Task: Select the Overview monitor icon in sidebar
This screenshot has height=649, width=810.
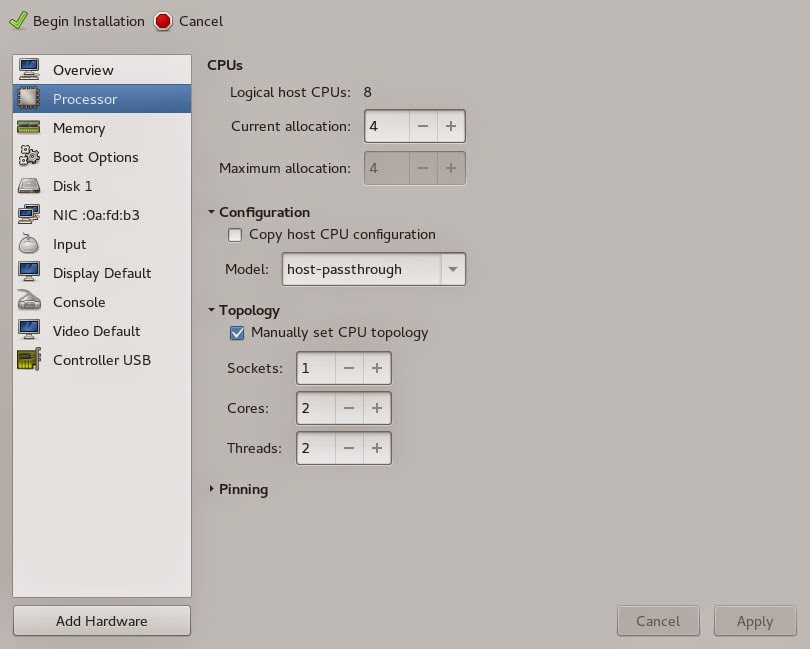Action: pos(30,69)
